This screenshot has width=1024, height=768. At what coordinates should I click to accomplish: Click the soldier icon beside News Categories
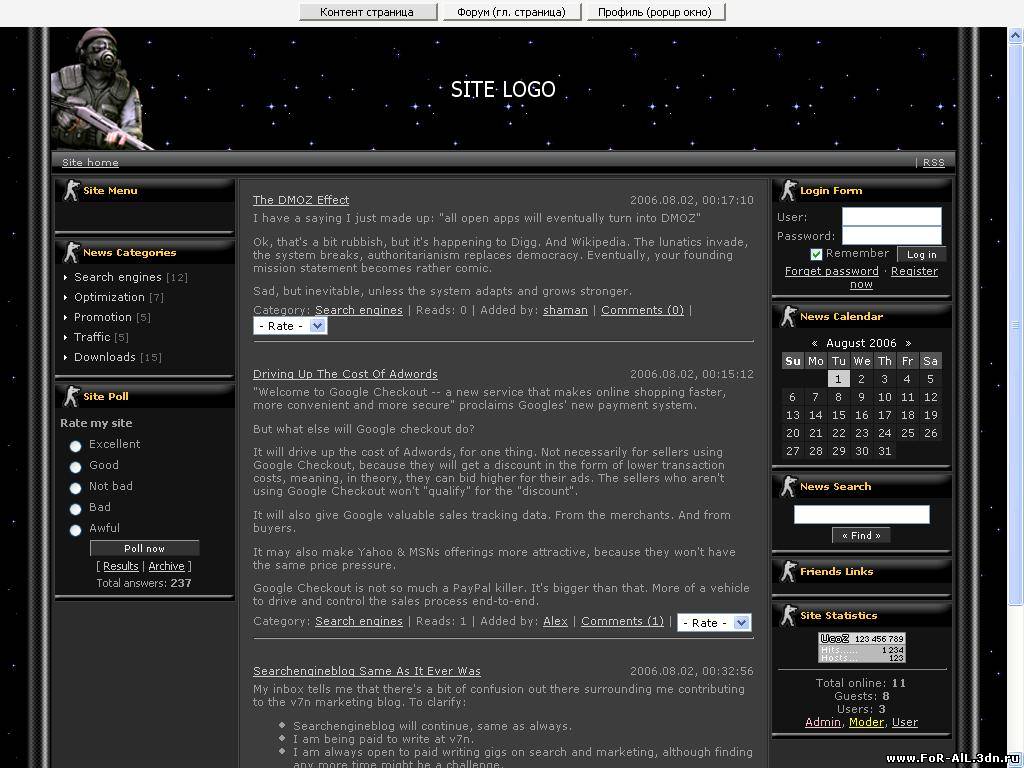coord(71,253)
